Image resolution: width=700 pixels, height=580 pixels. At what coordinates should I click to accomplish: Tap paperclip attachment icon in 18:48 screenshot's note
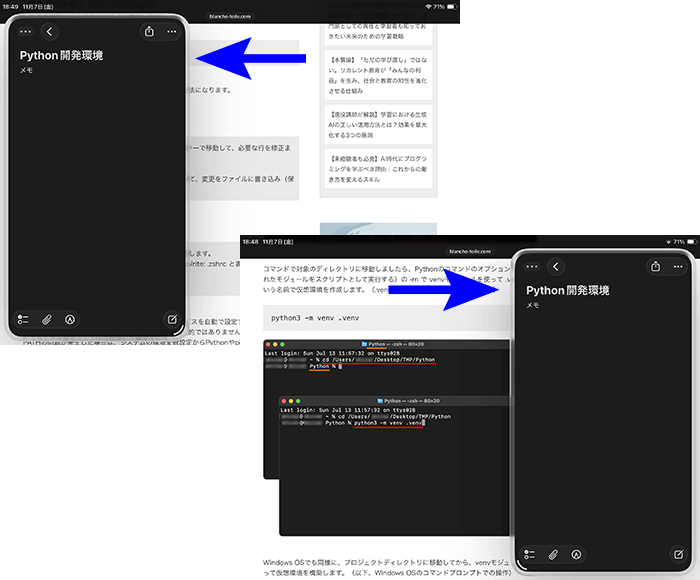(x=553, y=555)
